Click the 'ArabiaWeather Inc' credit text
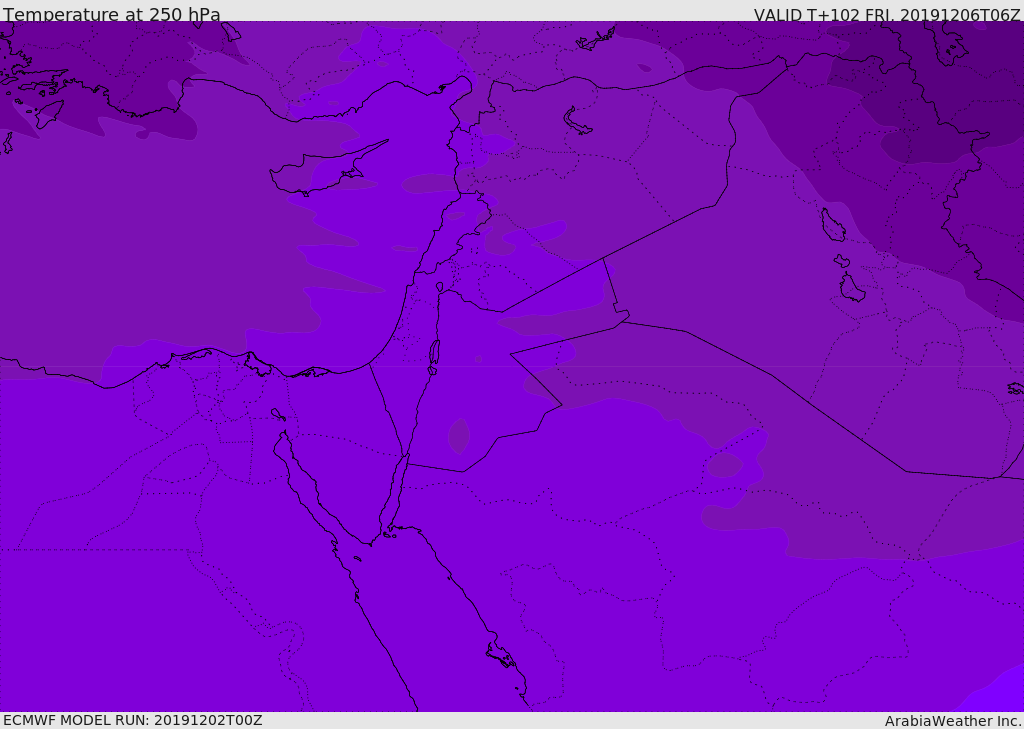1024x729 pixels. click(953, 721)
